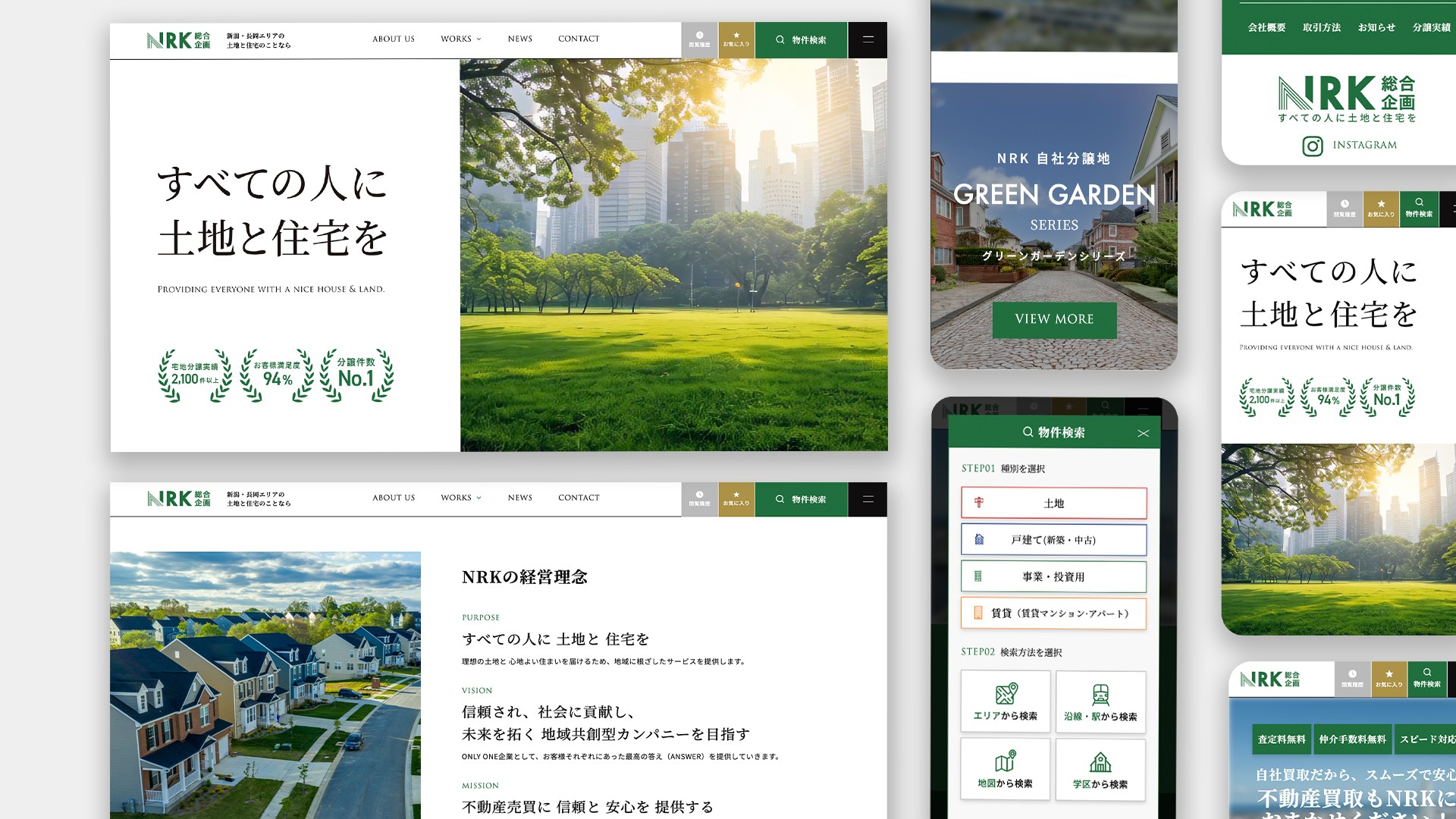Click the favorites star icon in lower desktop header
The width and height of the screenshot is (1456, 819).
click(736, 495)
